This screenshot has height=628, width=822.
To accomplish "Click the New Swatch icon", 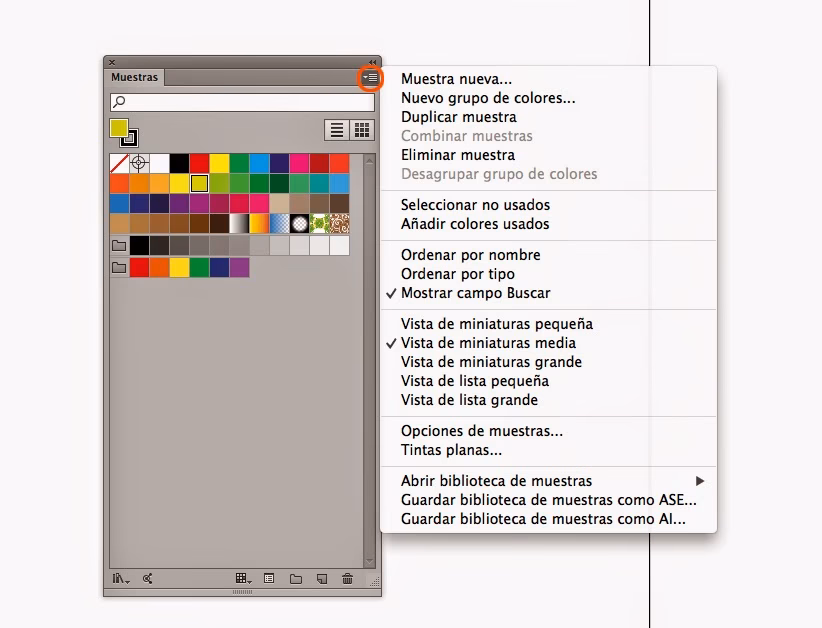I will (321, 578).
